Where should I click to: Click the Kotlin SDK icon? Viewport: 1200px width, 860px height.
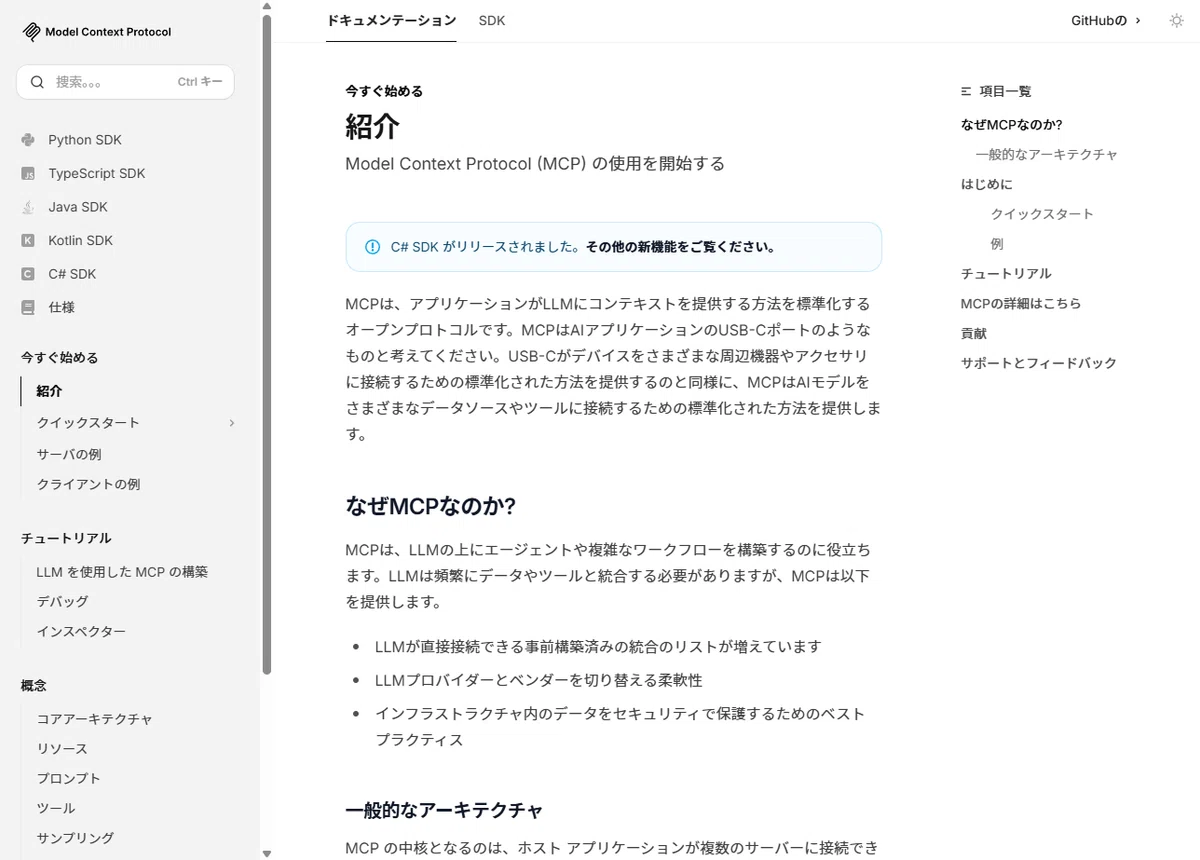click(x=28, y=241)
